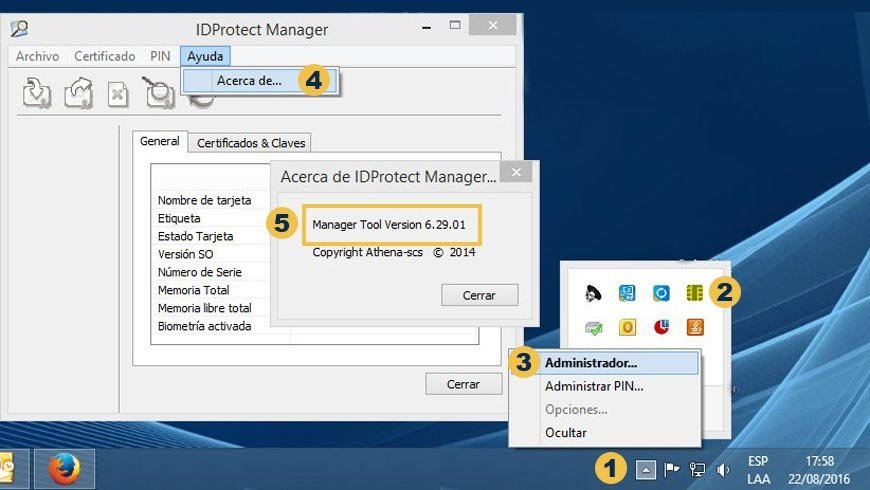The width and height of the screenshot is (870, 490).
Task: Click the Ayuda menu
Action: [205, 56]
